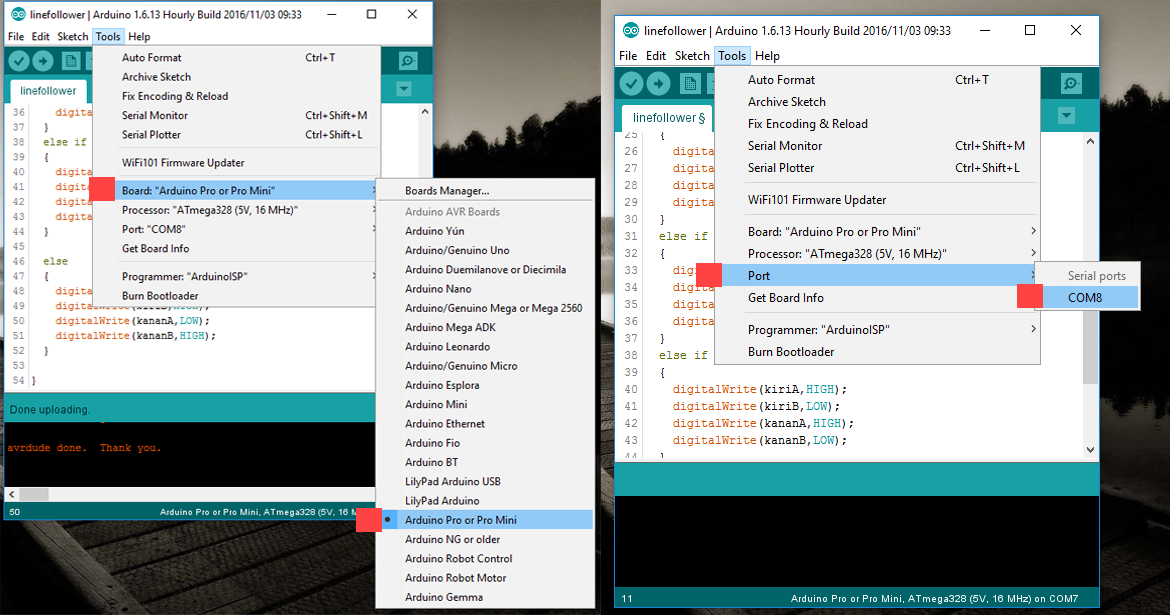Open the right window's Serial Monitor magnifier icon
The image size is (1170, 615).
click(1070, 83)
